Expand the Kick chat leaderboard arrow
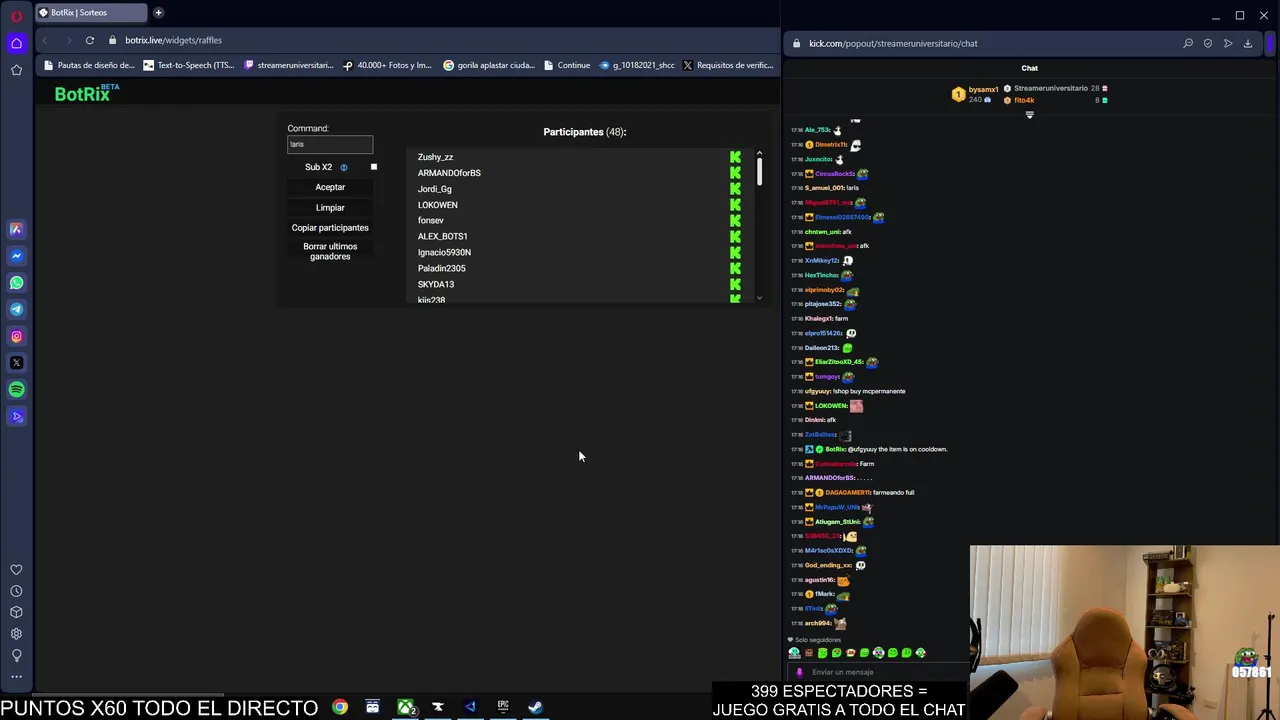 [1029, 115]
